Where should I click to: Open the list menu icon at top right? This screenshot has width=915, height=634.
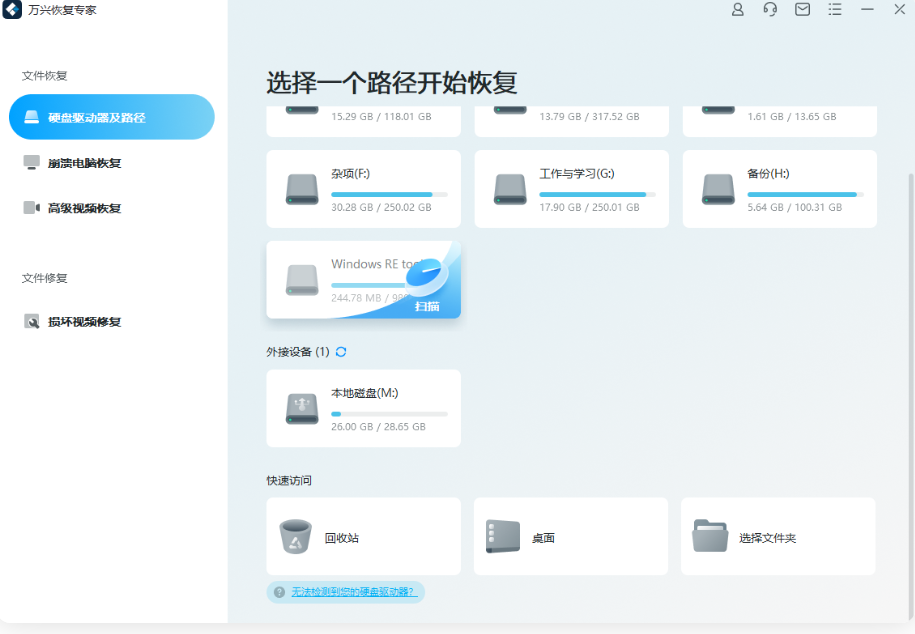coord(835,10)
